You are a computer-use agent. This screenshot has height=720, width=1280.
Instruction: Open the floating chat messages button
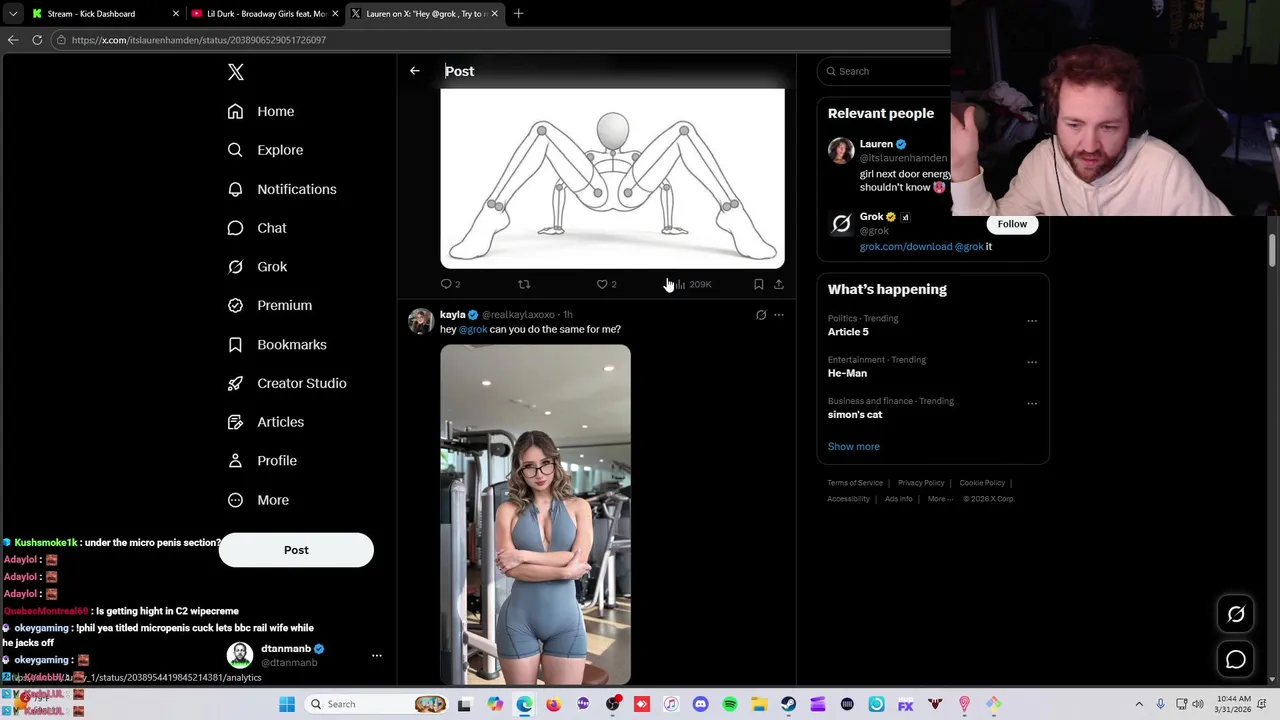click(1236, 660)
